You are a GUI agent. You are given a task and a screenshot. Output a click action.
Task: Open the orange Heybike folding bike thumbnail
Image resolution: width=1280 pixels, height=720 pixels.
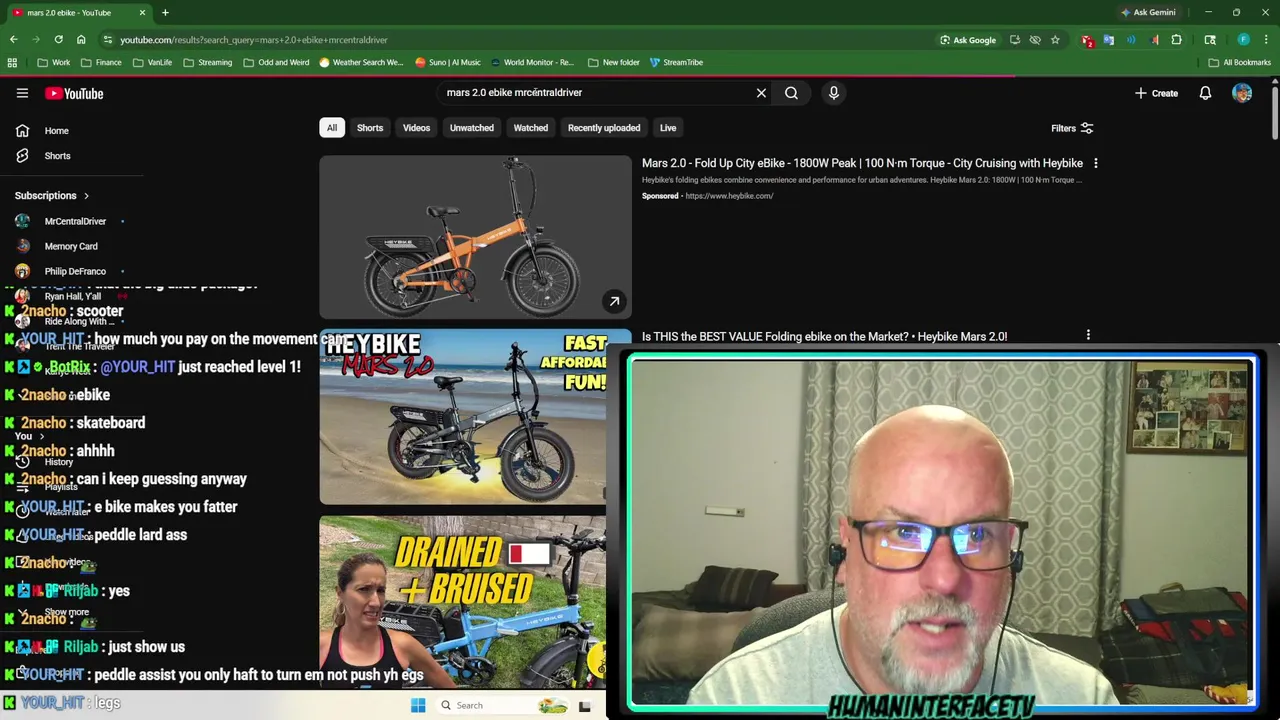475,237
